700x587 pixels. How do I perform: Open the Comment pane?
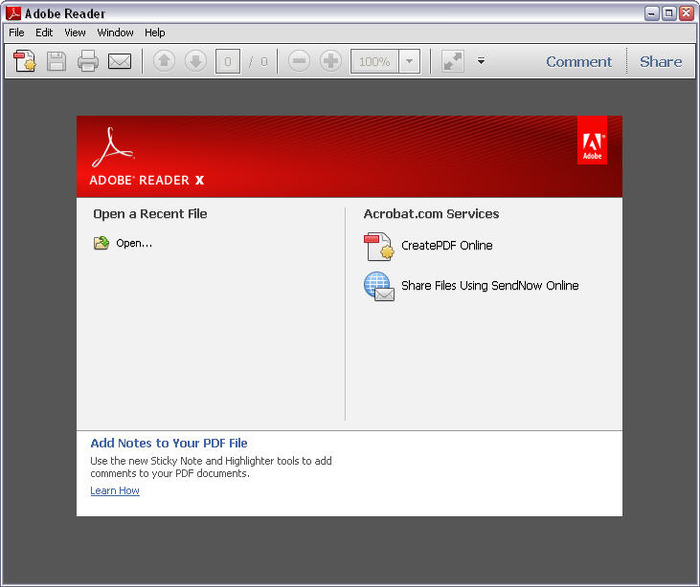click(x=579, y=62)
